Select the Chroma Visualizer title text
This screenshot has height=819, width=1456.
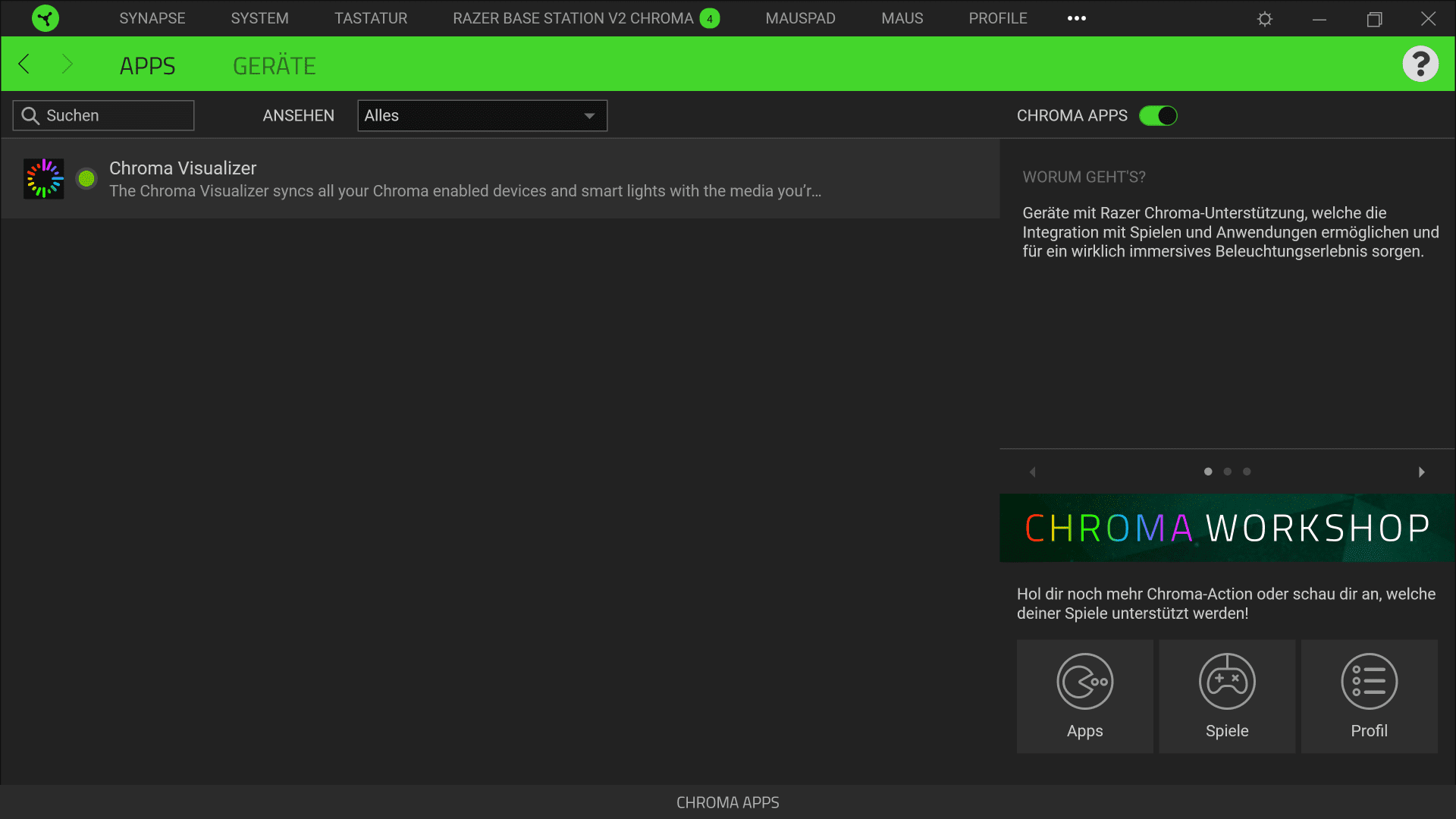tap(183, 168)
